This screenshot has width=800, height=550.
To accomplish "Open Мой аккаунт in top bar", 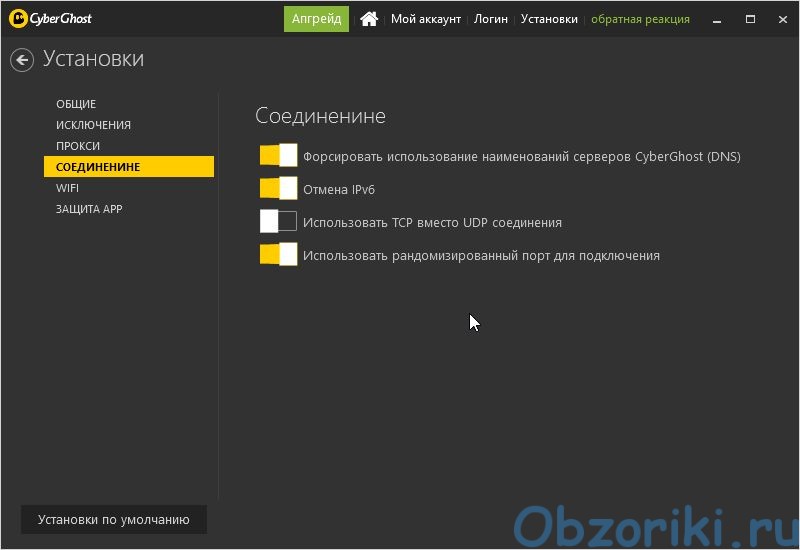I will (426, 19).
